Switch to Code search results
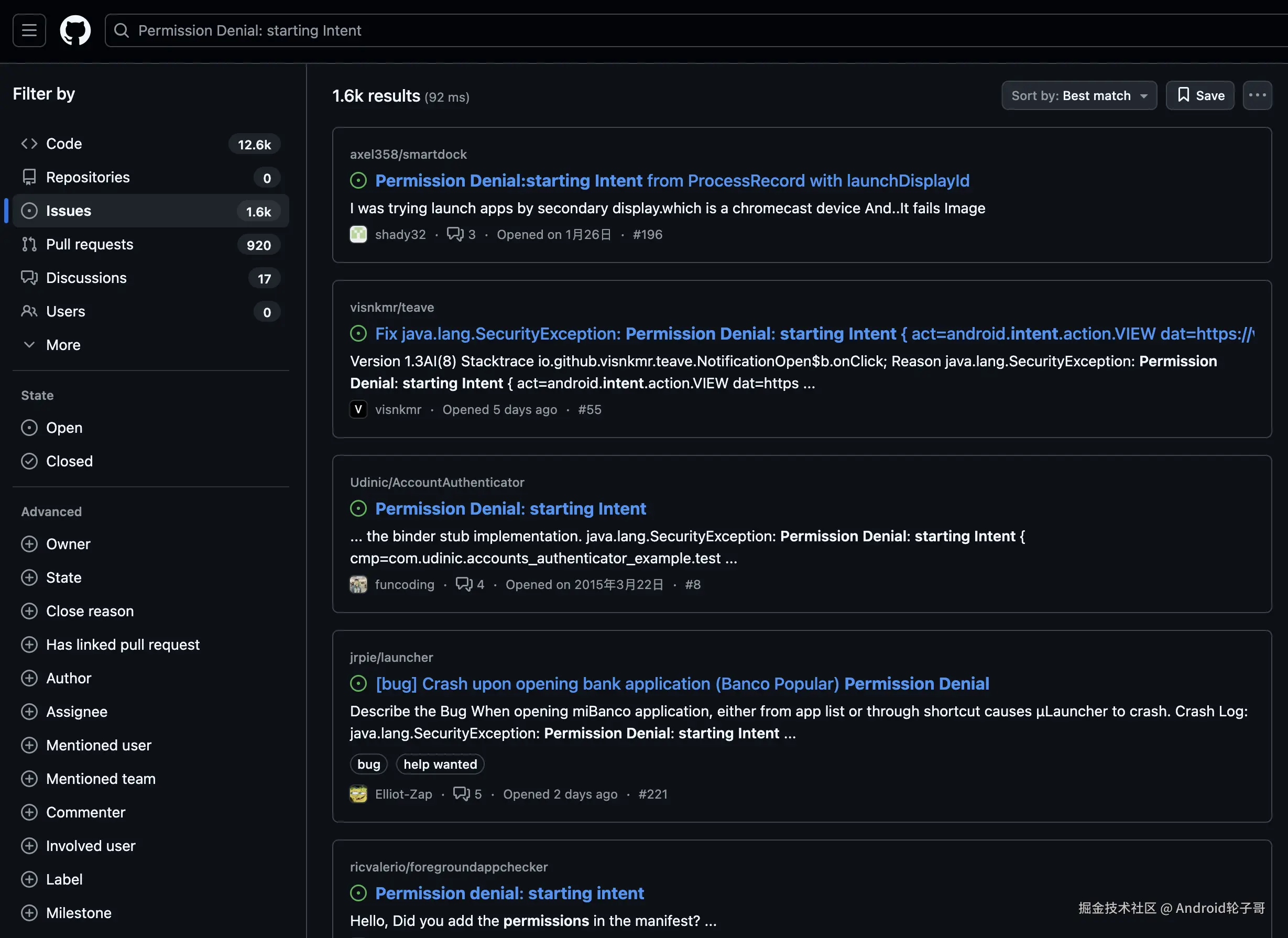Image resolution: width=1288 pixels, height=938 pixels. 63,144
